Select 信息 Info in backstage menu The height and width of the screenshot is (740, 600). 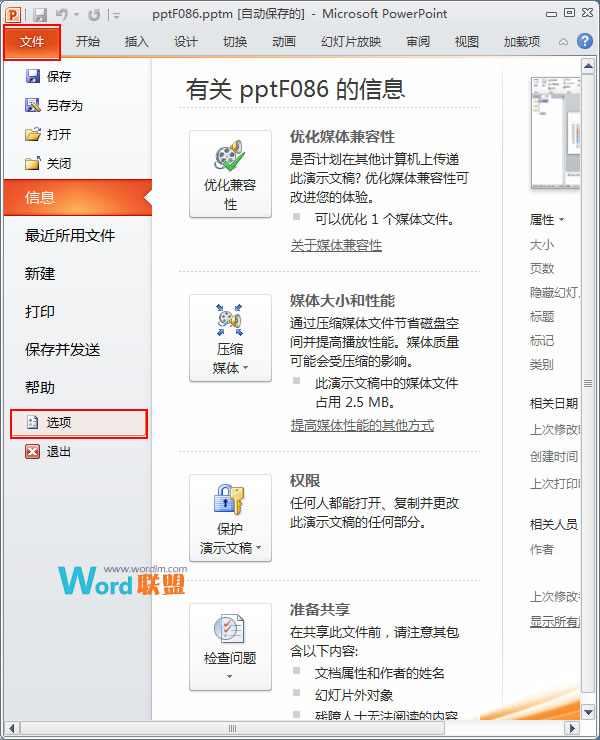(x=78, y=197)
